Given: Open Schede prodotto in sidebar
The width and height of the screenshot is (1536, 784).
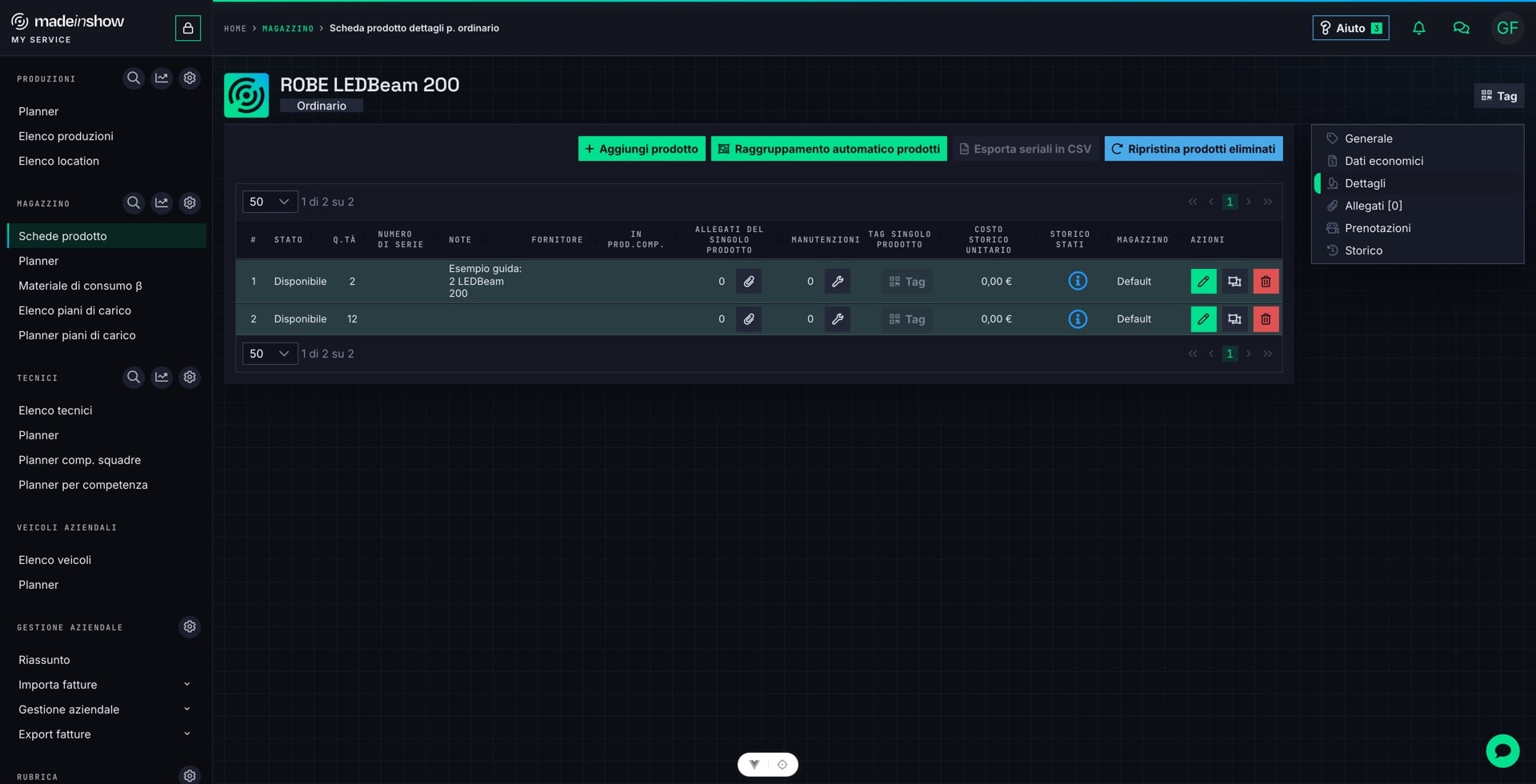Looking at the screenshot, I should (106, 236).
